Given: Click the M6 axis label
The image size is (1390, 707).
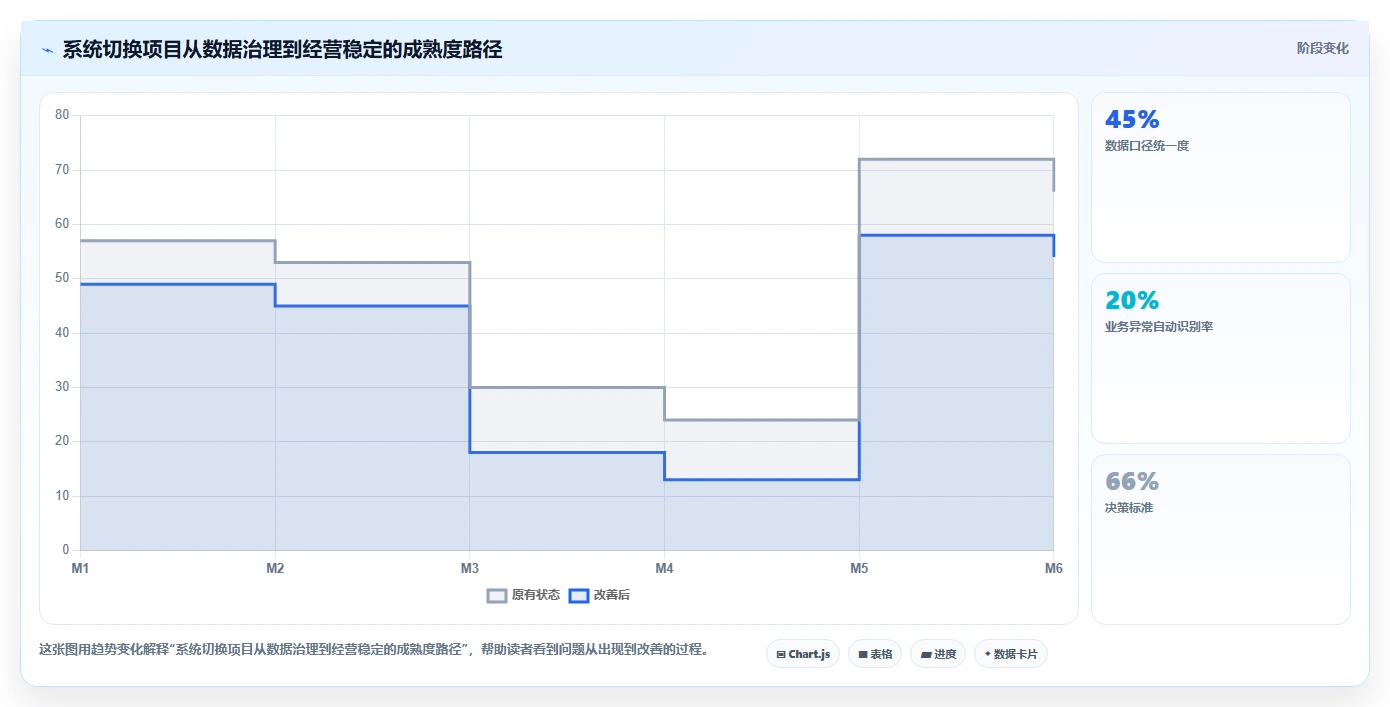Looking at the screenshot, I should tap(1053, 569).
